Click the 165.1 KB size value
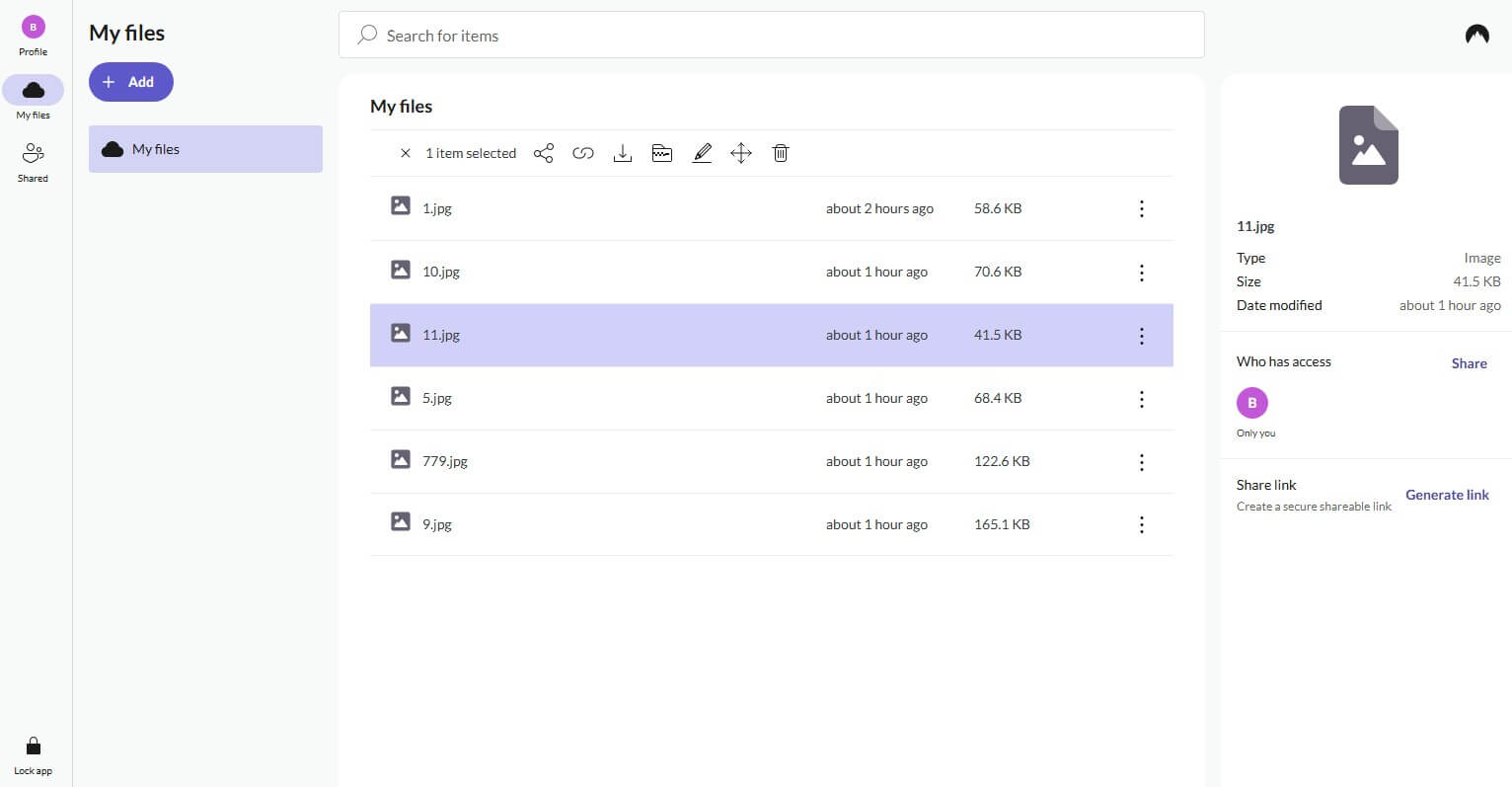Screen dimensions: 1512x787 [1002, 524]
